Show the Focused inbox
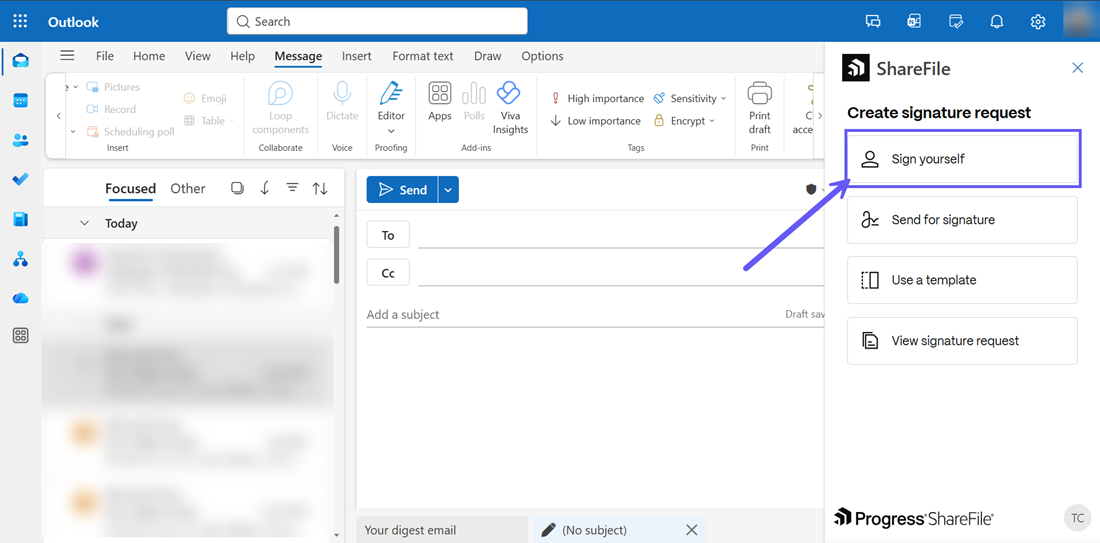1100x543 pixels. [130, 188]
